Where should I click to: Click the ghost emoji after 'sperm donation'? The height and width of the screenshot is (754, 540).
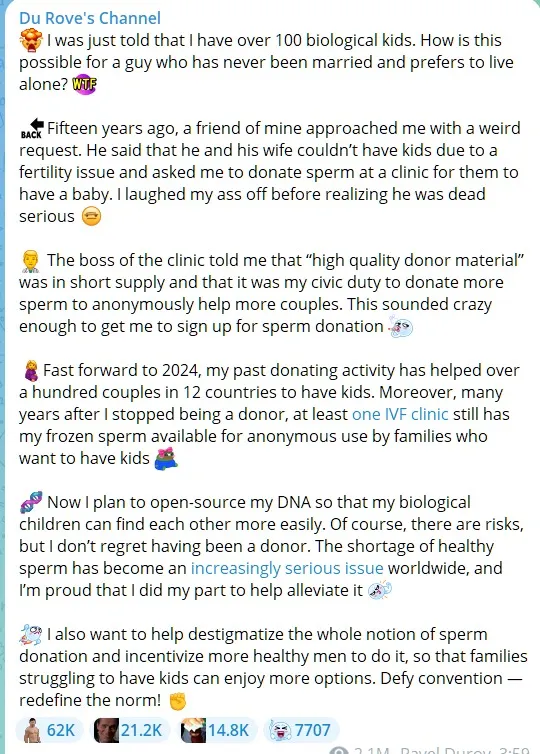(401, 327)
